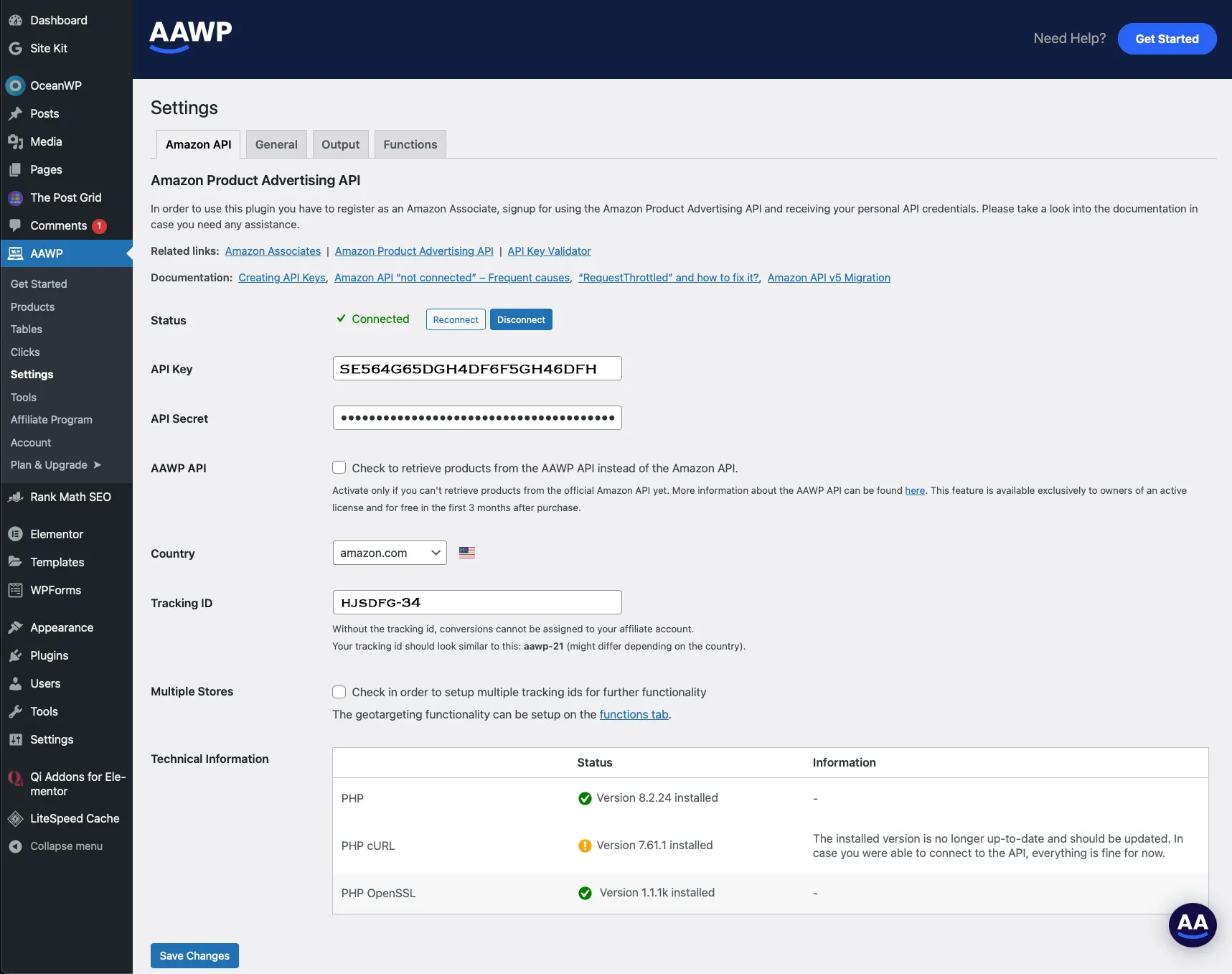Click the PHP cURL orange warning icon

(x=585, y=846)
